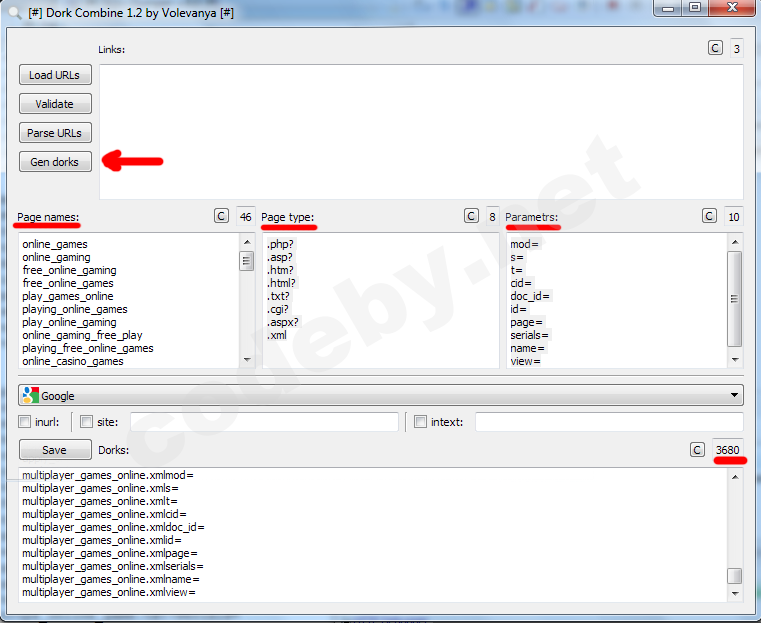Screen dimensions: 761x623
Task: Click the Parametrs scrollbar down arrow
Action: 735,360
